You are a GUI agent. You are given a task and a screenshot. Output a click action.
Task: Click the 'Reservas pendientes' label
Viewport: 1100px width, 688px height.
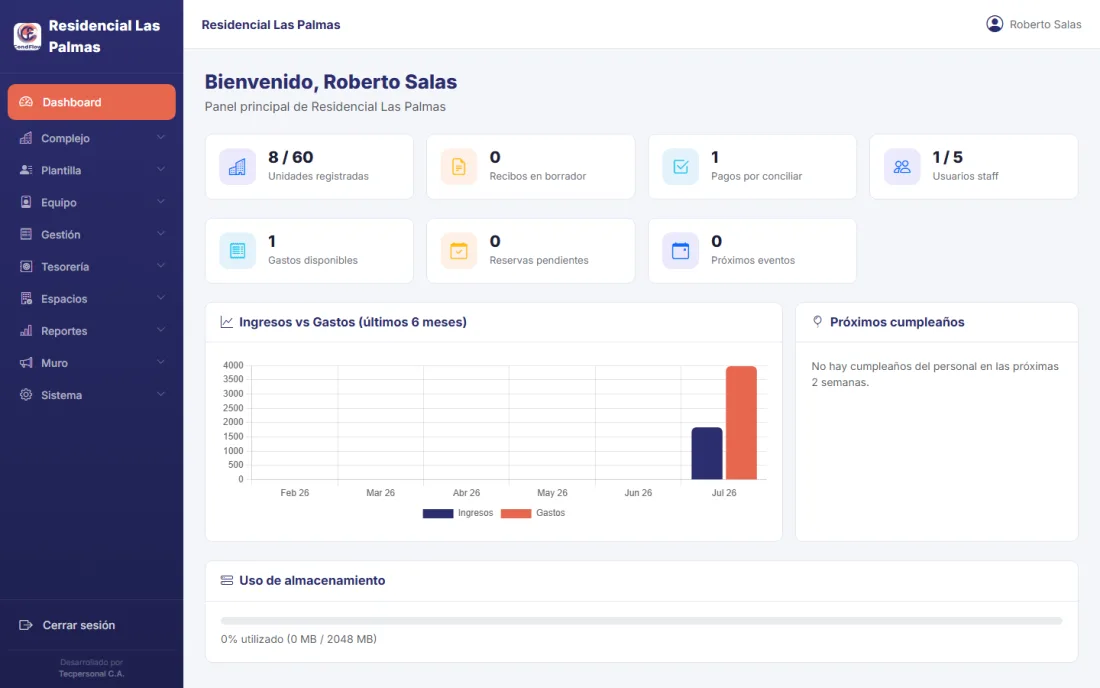pos(539,260)
